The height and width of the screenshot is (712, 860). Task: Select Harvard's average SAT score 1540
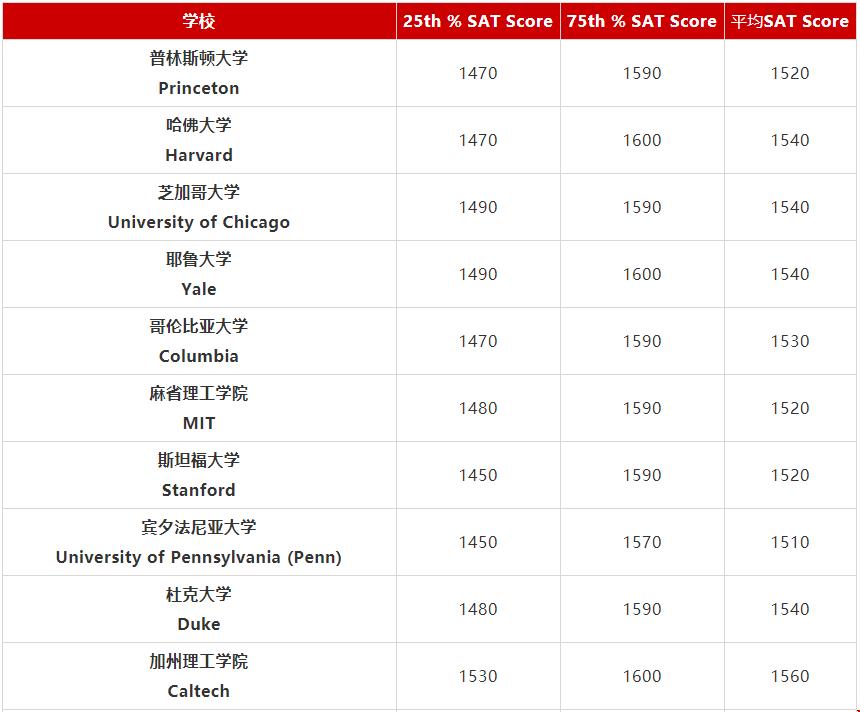point(790,140)
